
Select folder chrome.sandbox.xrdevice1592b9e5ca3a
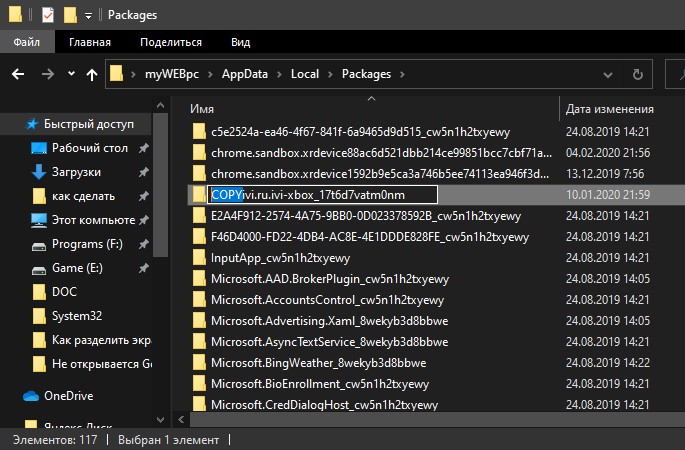click(x=380, y=174)
